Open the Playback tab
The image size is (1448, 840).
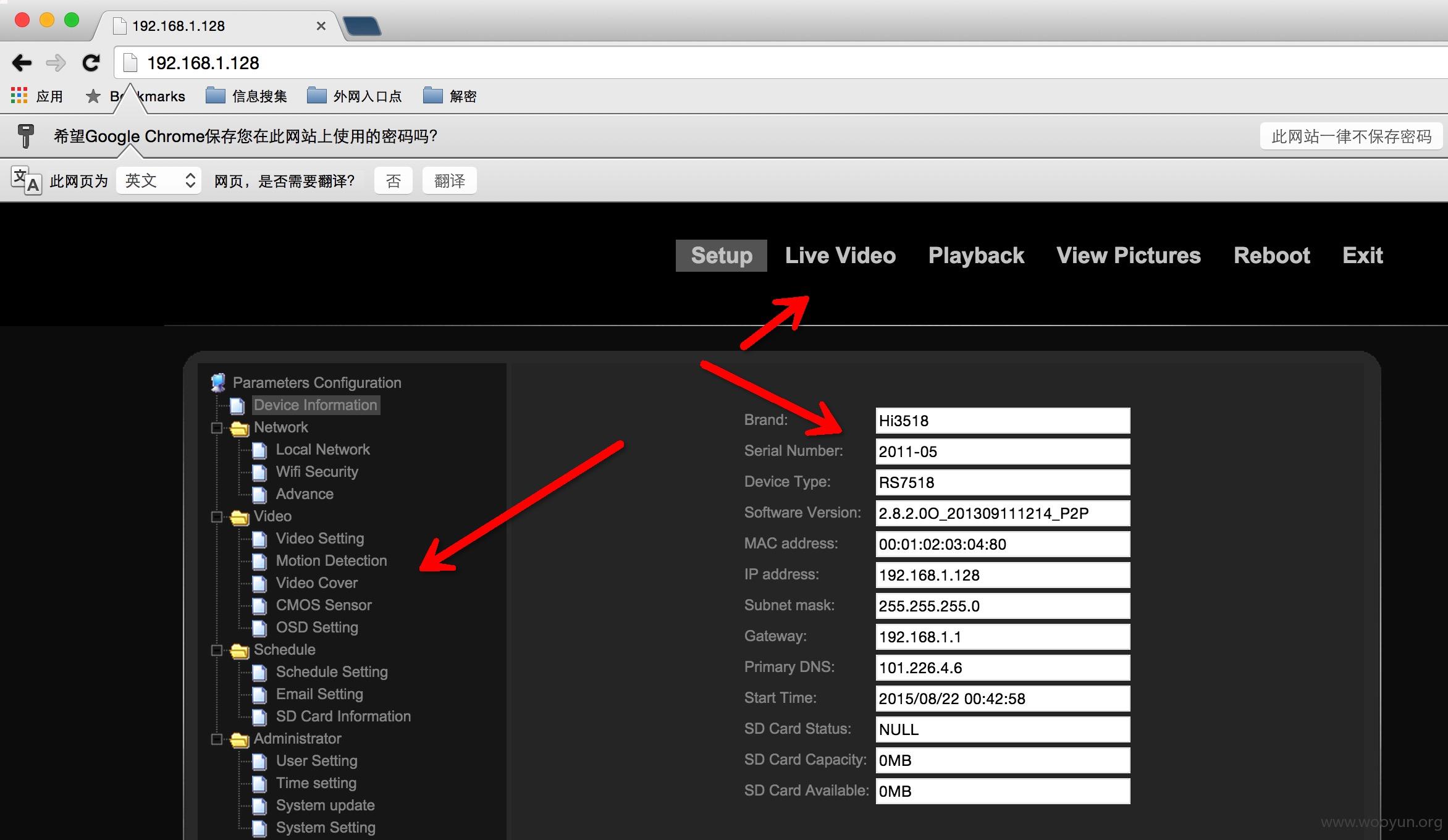(x=976, y=256)
